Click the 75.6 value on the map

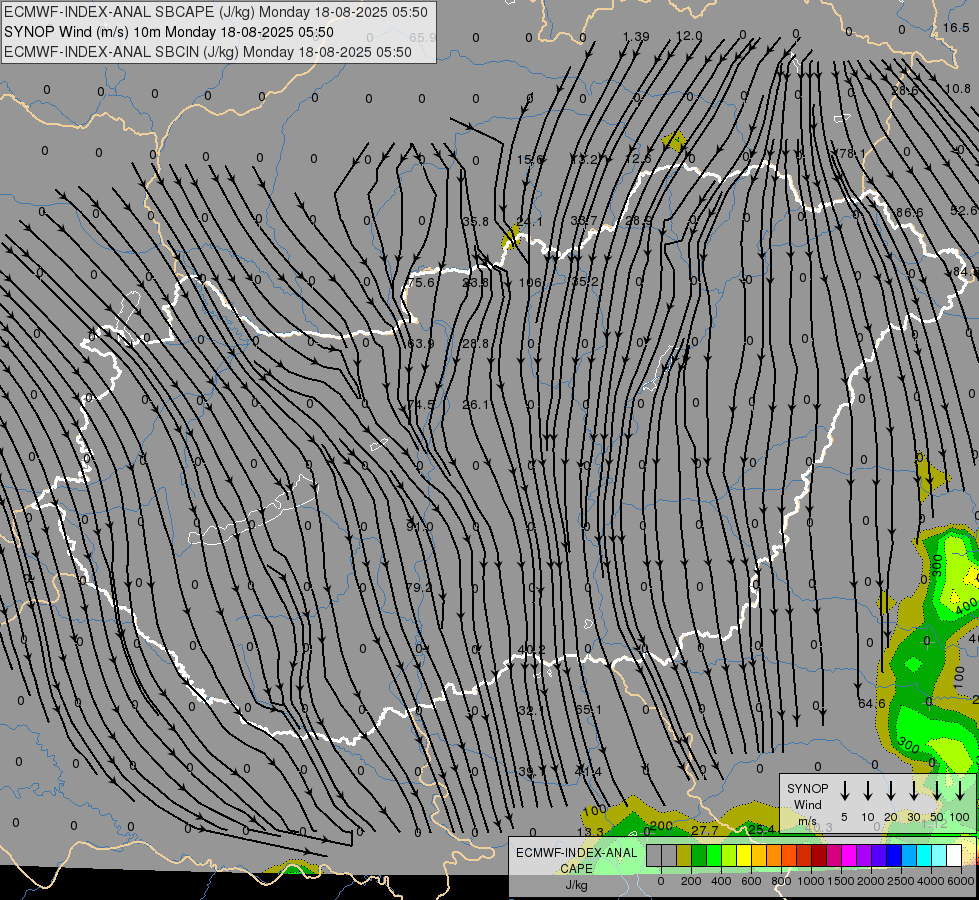pyautogui.click(x=420, y=282)
